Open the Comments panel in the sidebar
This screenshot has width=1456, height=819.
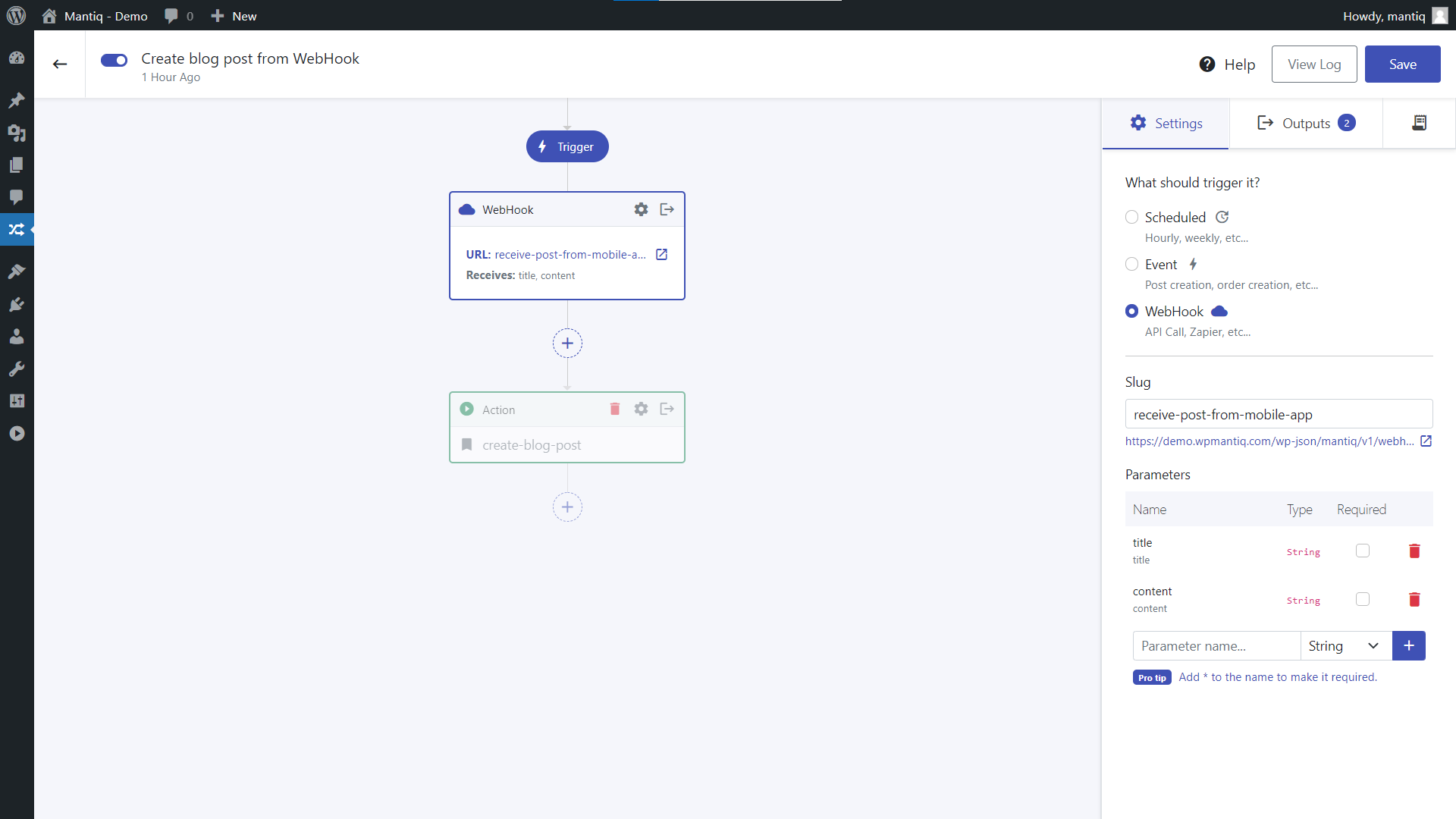coord(17,198)
